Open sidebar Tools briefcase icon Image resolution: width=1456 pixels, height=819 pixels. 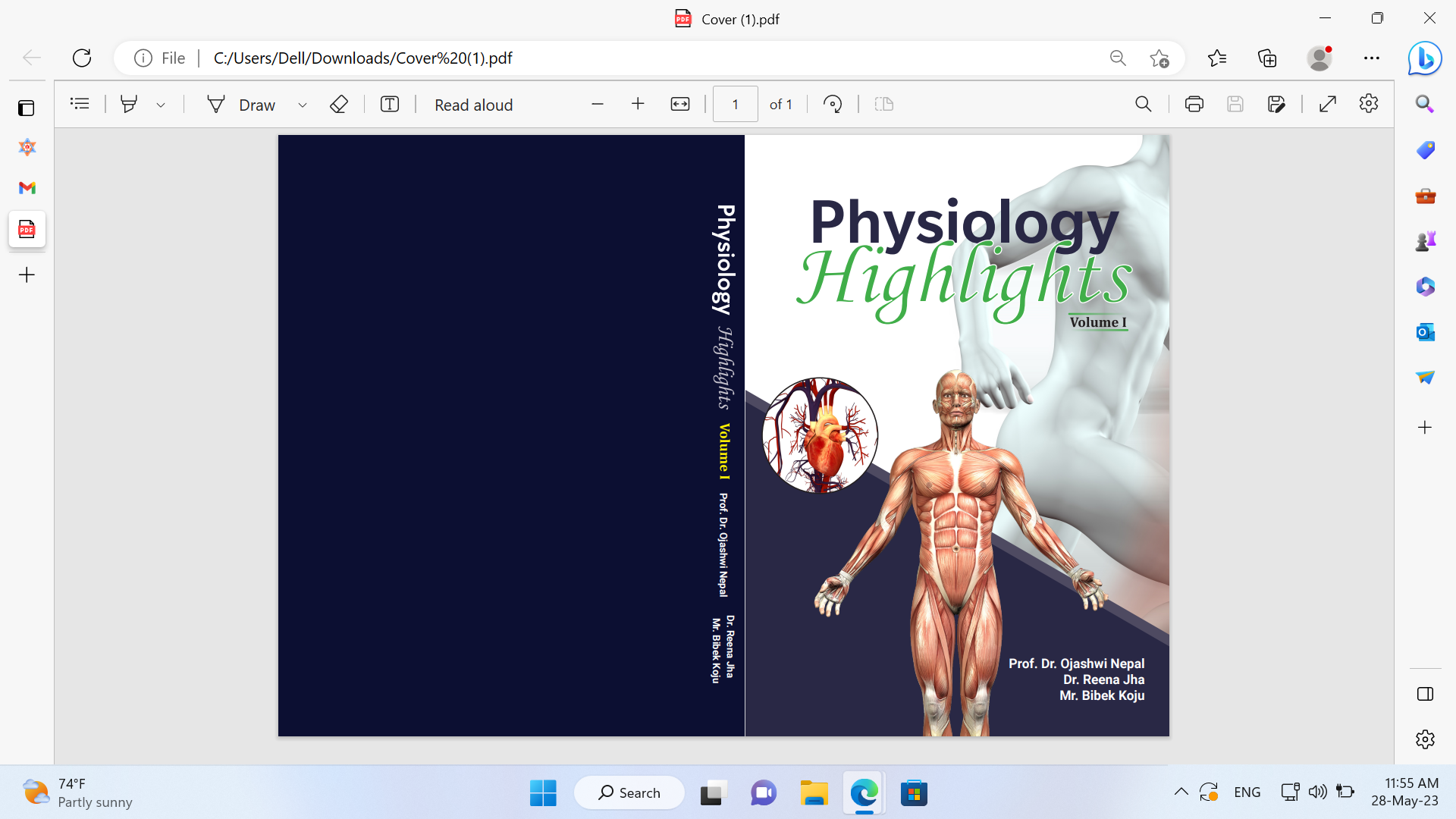1425,196
